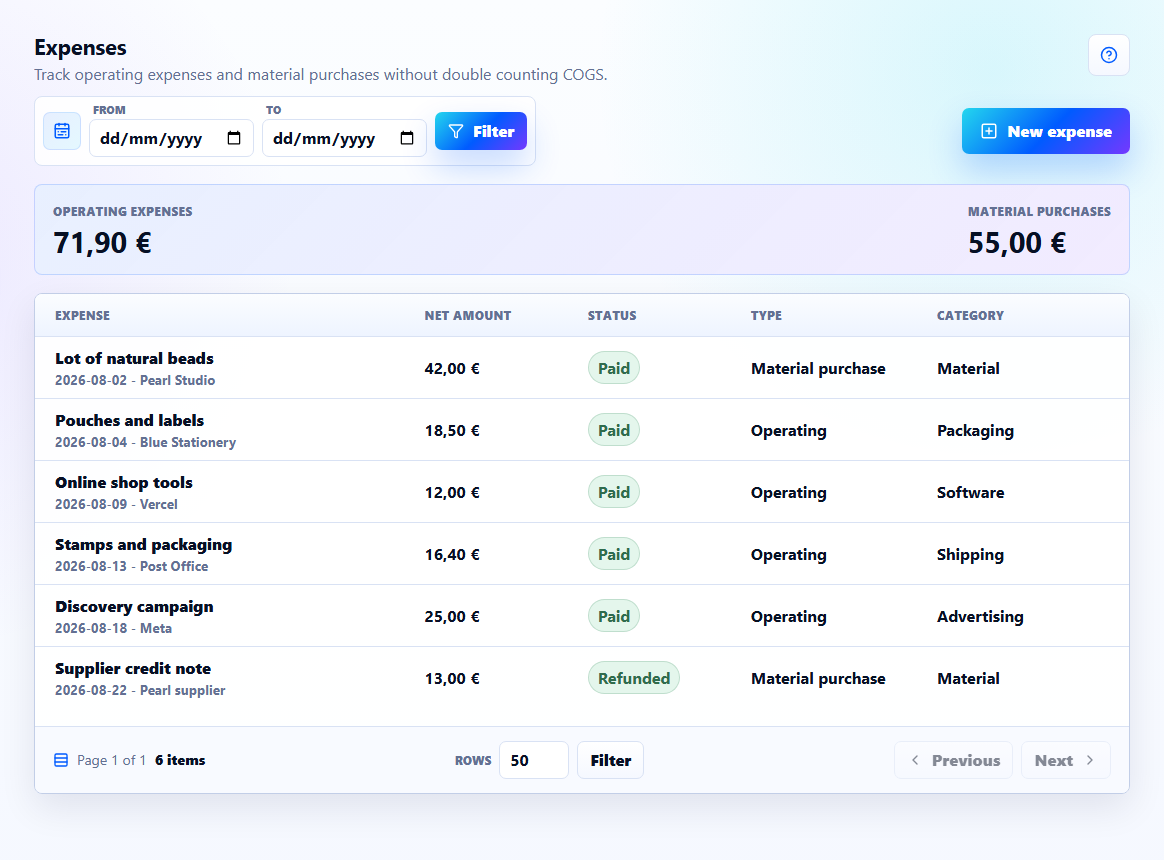Click the Shipping category cell
The height and width of the screenshot is (860, 1164).
point(970,555)
